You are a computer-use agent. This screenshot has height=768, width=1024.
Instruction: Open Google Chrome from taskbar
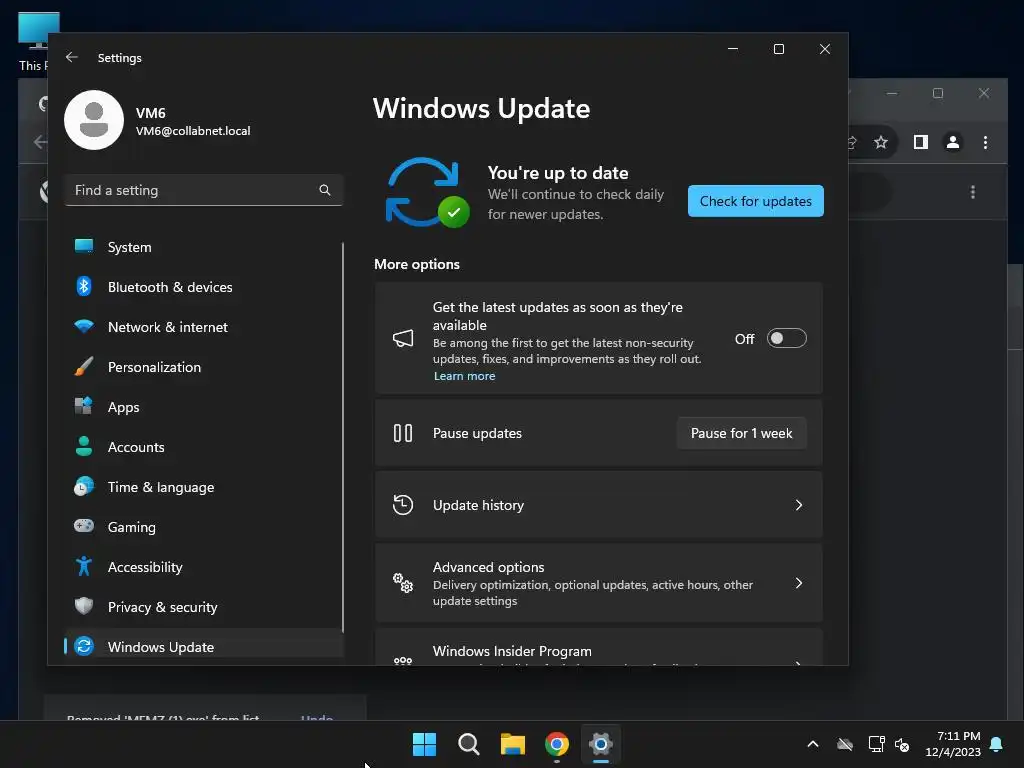click(x=557, y=744)
